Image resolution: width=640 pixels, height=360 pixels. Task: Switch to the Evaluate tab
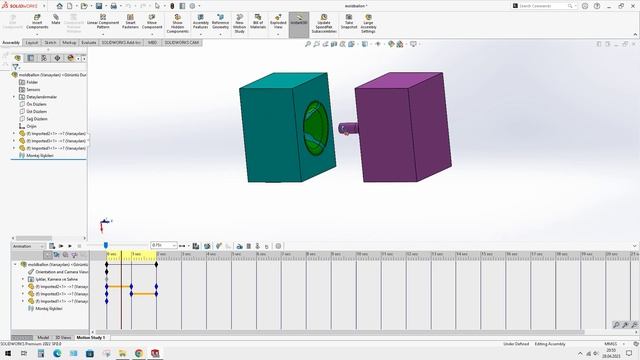coord(89,42)
